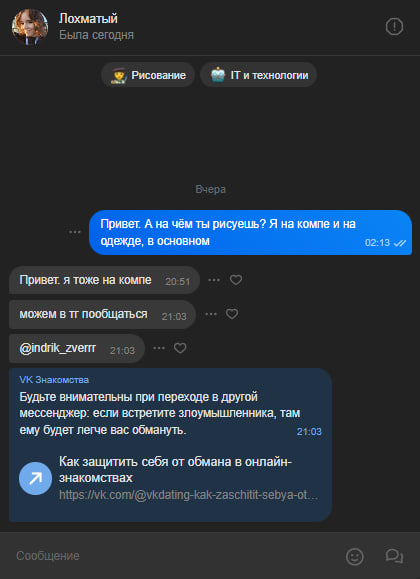The image size is (420, 579).
Task: Click the @indrik_zverrr message bubble
Action: 77,349
